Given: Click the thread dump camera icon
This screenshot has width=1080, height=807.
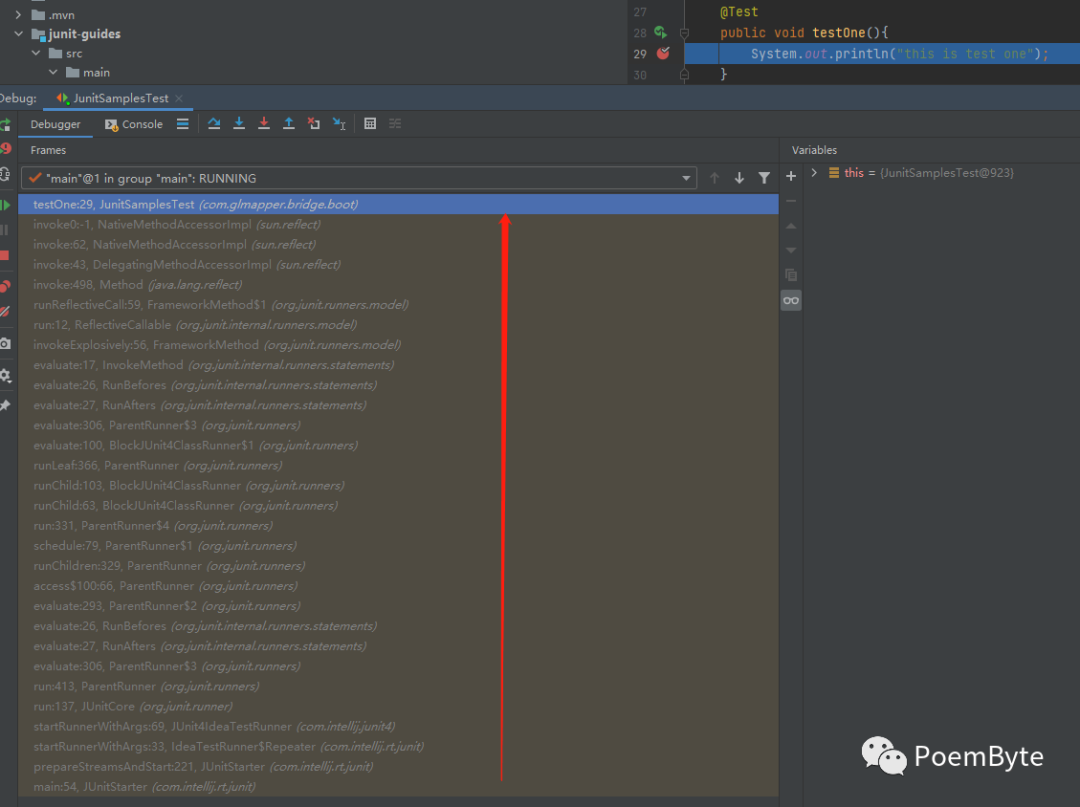Looking at the screenshot, I should tap(5, 343).
